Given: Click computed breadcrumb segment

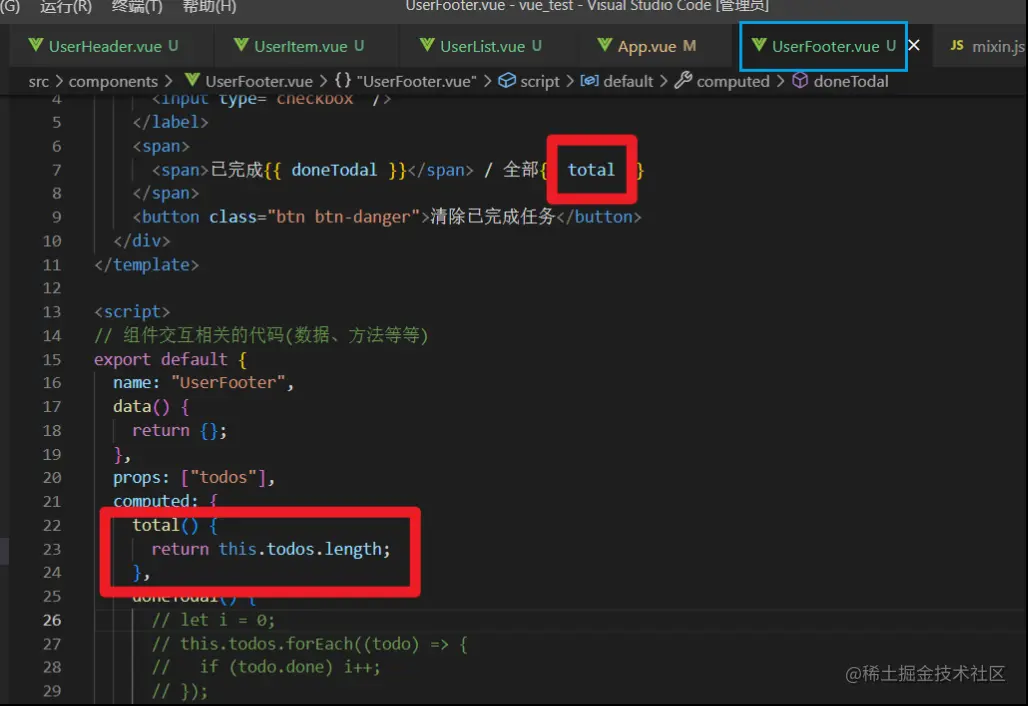Looking at the screenshot, I should point(733,81).
